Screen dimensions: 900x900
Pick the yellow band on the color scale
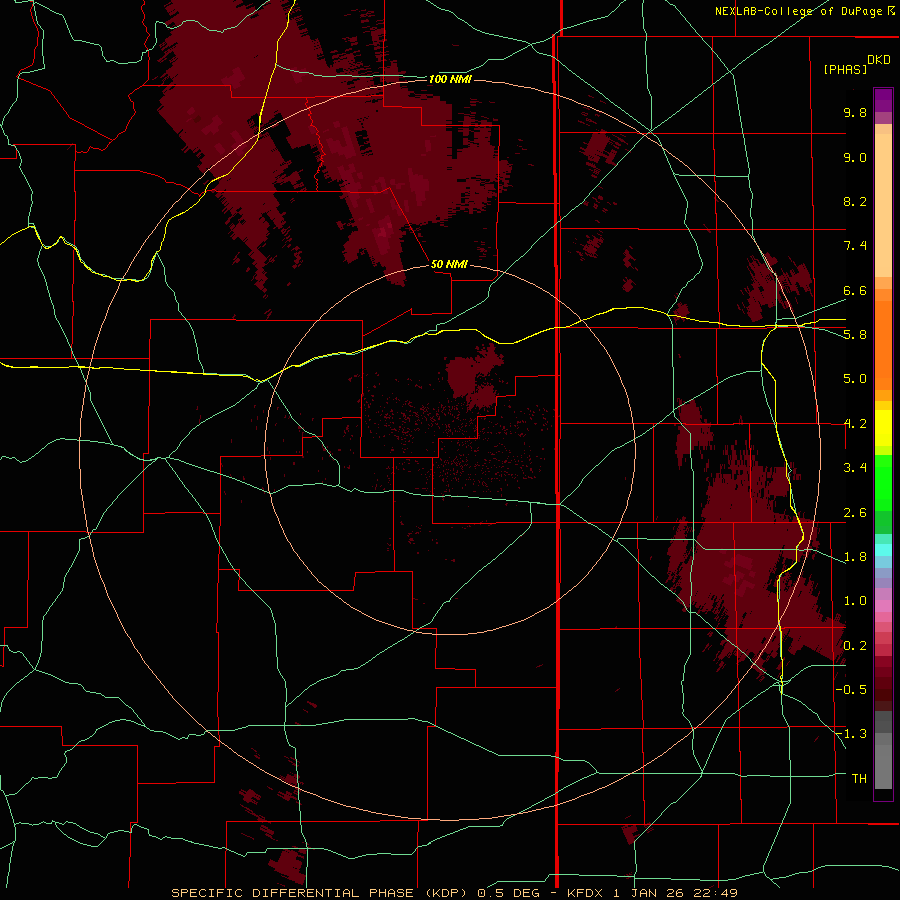tap(883, 428)
